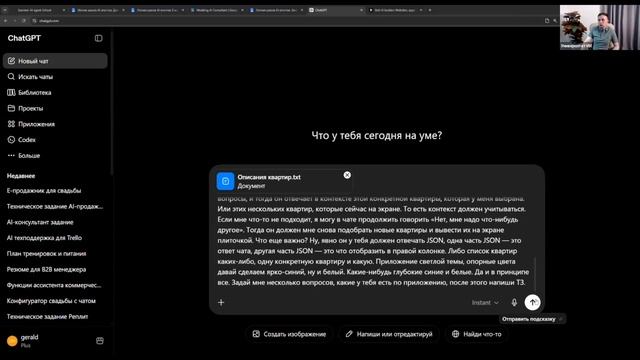Switch to the rightmost browser tab

(x=396, y=10)
